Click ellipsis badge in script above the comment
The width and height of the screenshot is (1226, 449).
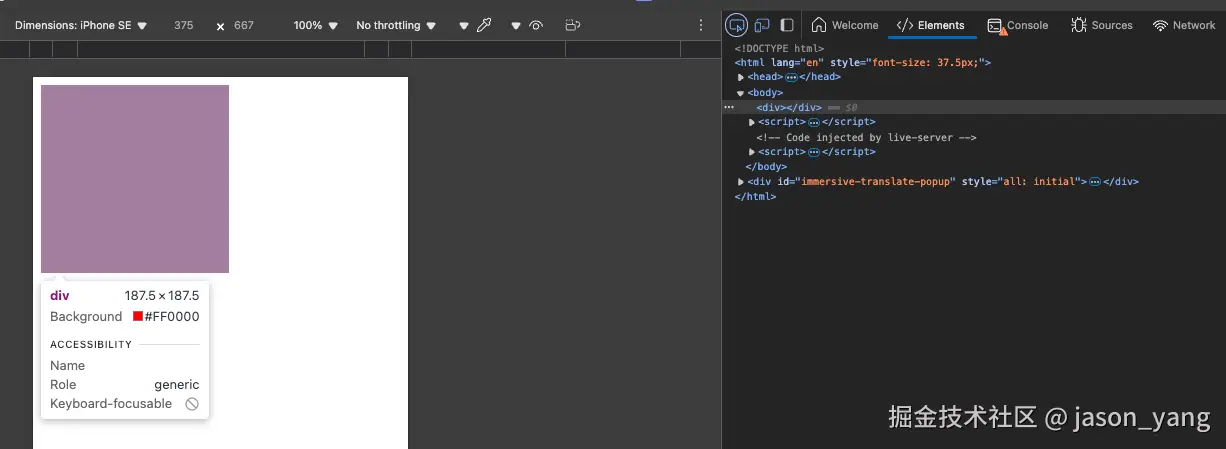pos(814,122)
